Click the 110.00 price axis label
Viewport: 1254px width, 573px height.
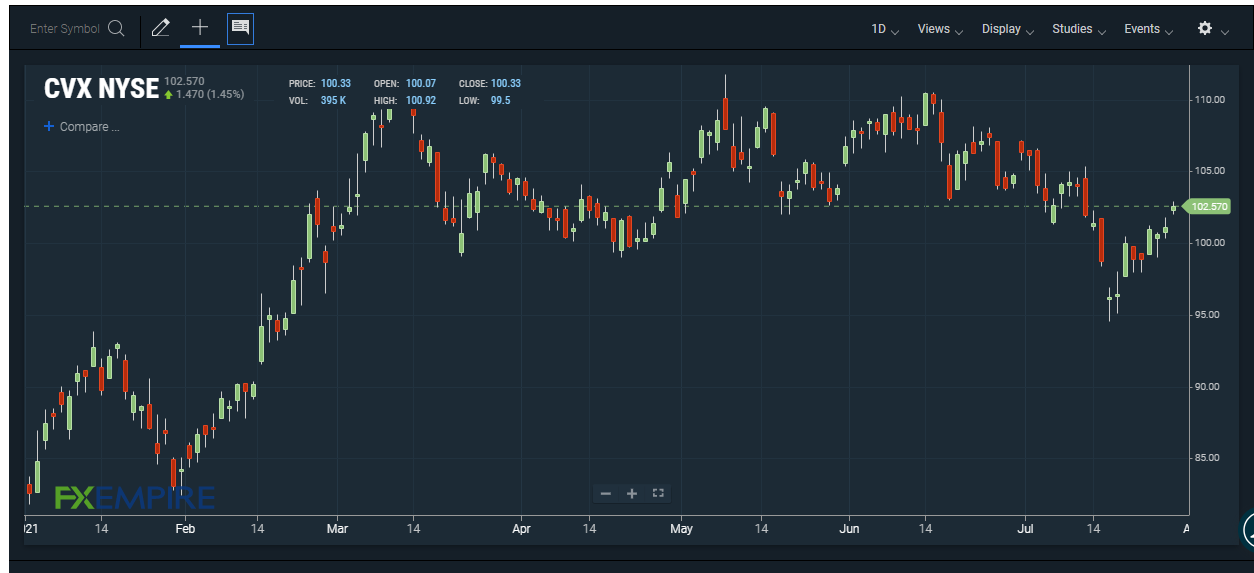tap(1209, 100)
